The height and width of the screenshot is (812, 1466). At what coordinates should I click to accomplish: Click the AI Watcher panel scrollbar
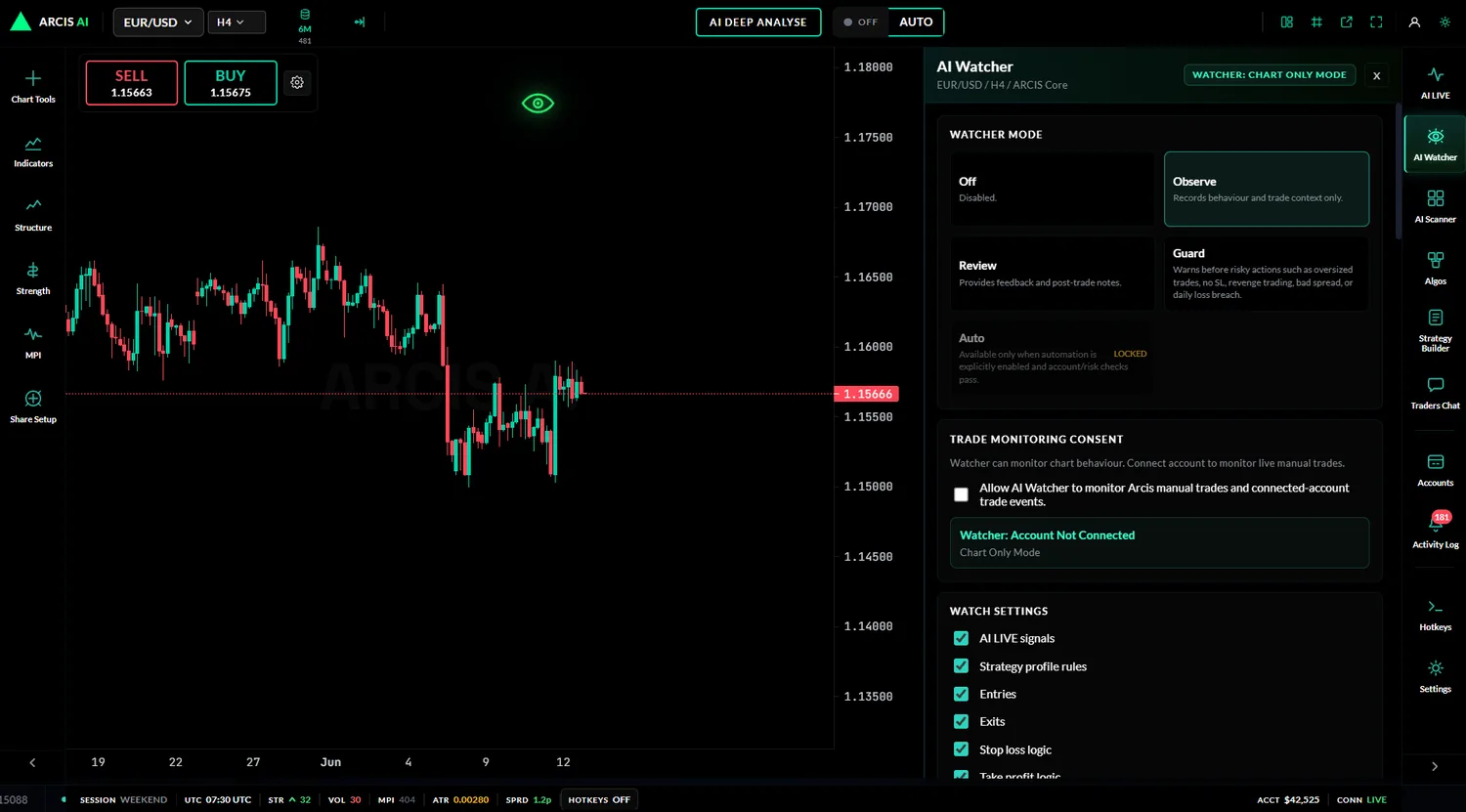pos(1398,171)
